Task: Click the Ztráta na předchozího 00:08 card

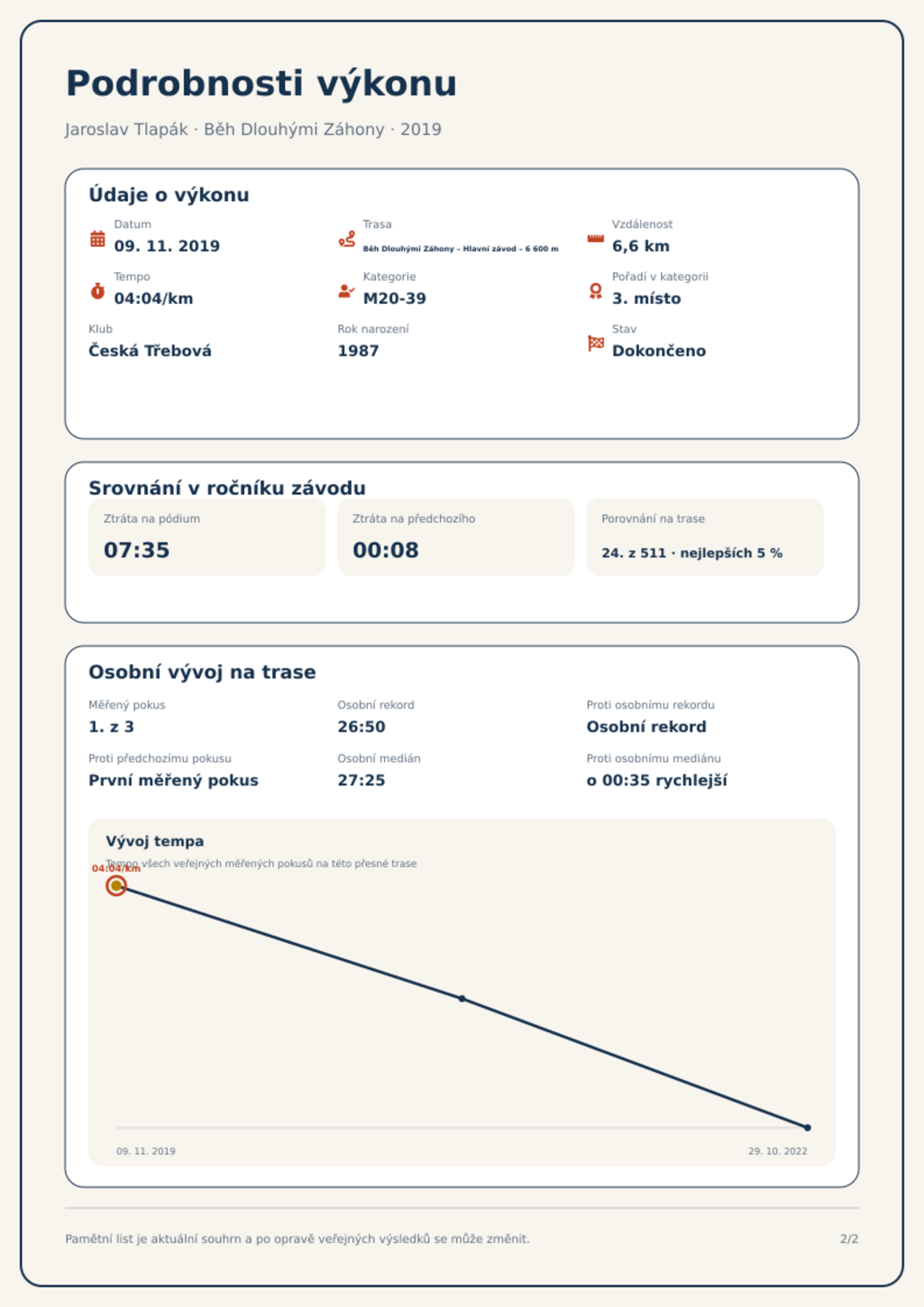Action: [x=456, y=537]
